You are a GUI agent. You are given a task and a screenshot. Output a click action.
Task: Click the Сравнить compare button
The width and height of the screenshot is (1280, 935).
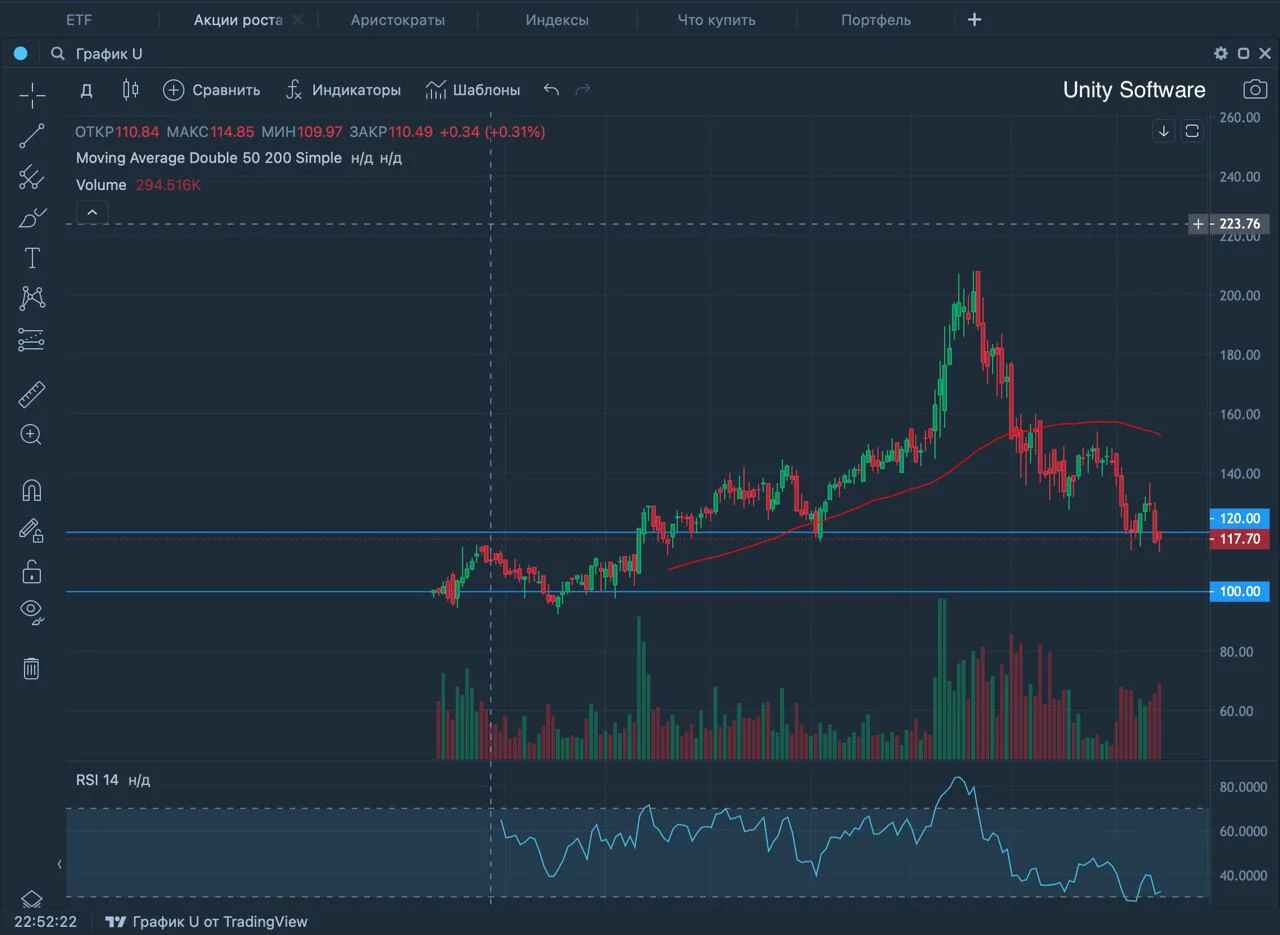(211, 90)
